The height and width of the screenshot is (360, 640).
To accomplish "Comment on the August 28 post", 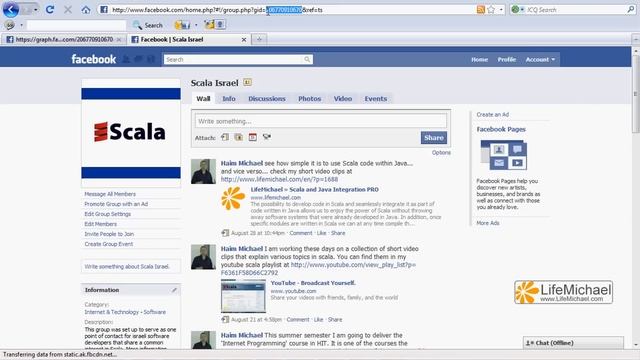I will [x=301, y=233].
